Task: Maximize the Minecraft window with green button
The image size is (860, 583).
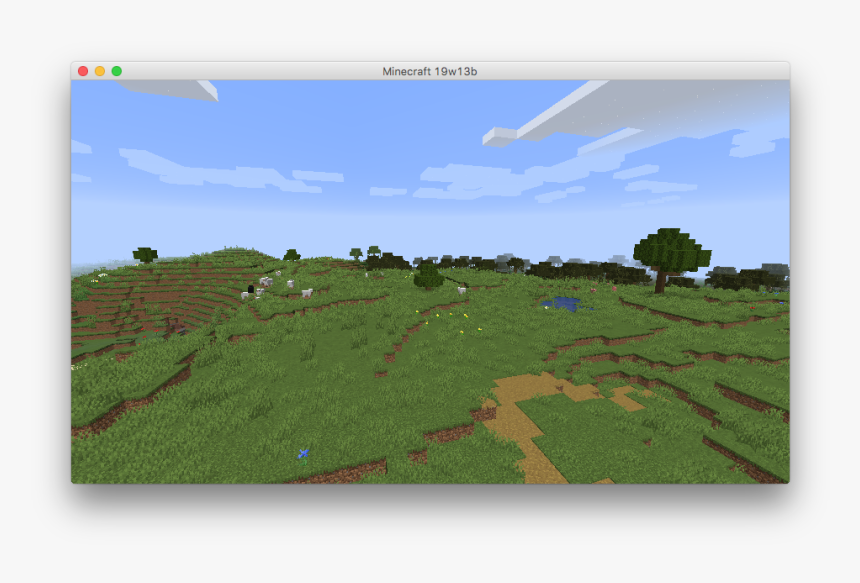Action: click(117, 71)
